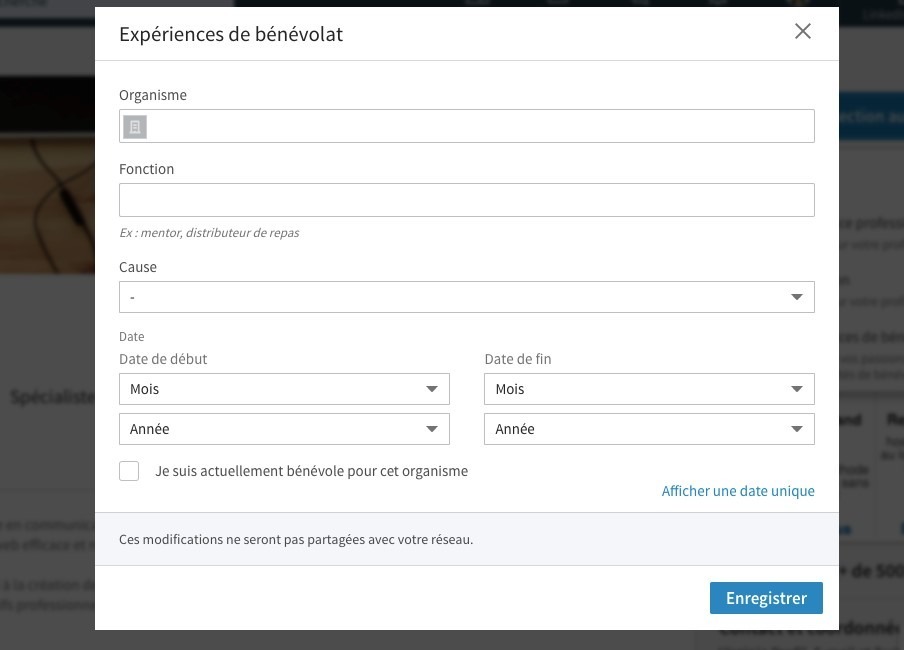
Task: Select the end date Mois dropdown
Action: (649, 389)
